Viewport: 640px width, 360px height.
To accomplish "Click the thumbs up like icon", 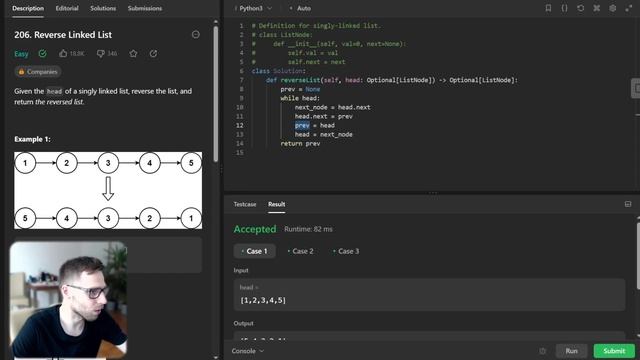I will coord(63,53).
